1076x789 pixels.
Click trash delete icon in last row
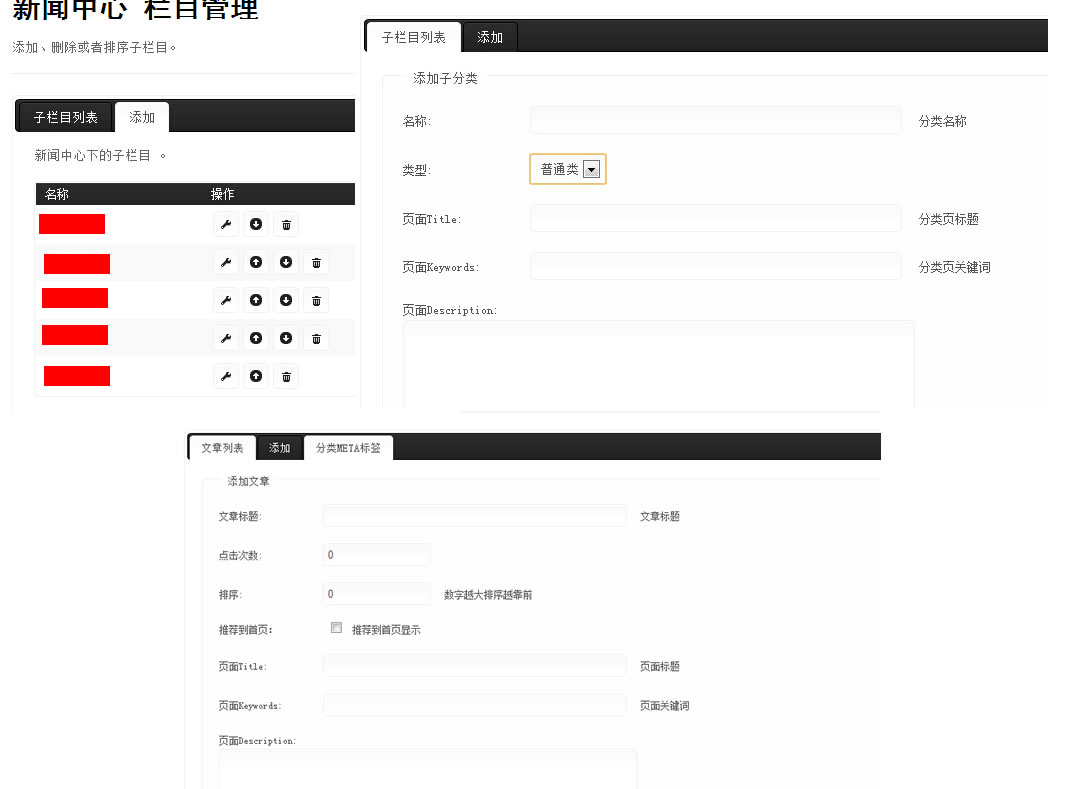[286, 376]
